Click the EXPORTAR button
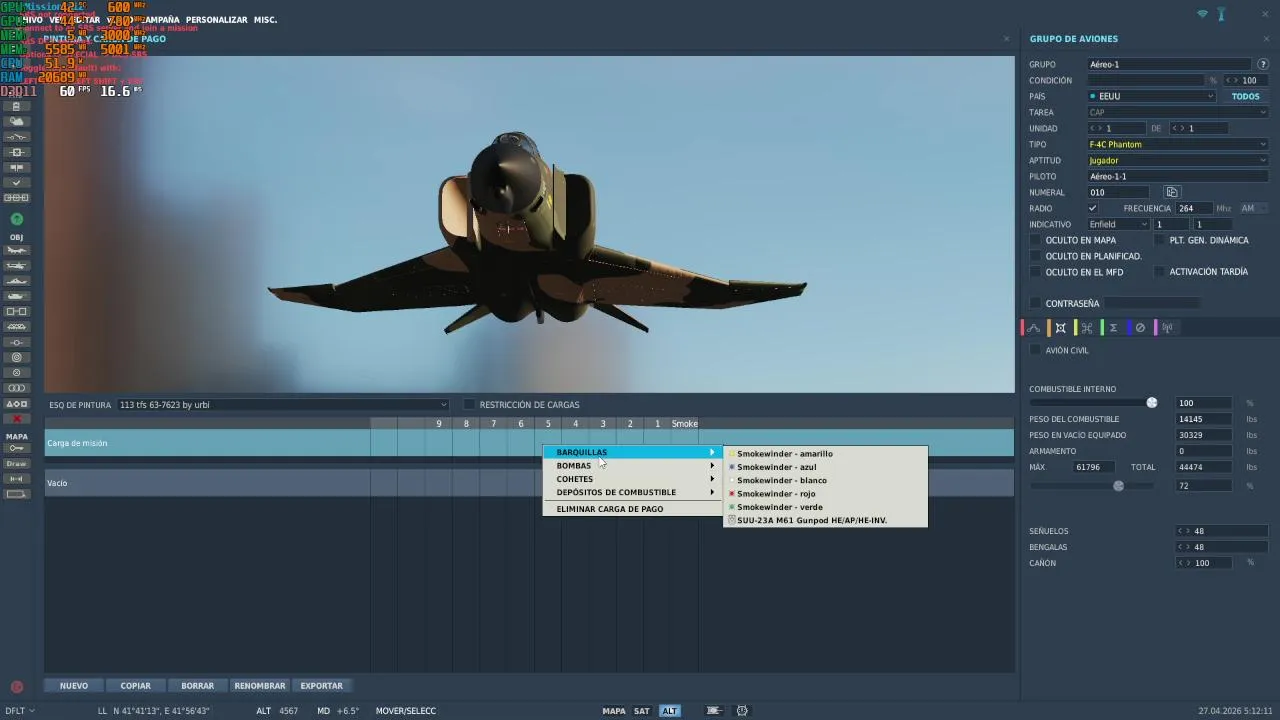1280x720 pixels. 322,686
